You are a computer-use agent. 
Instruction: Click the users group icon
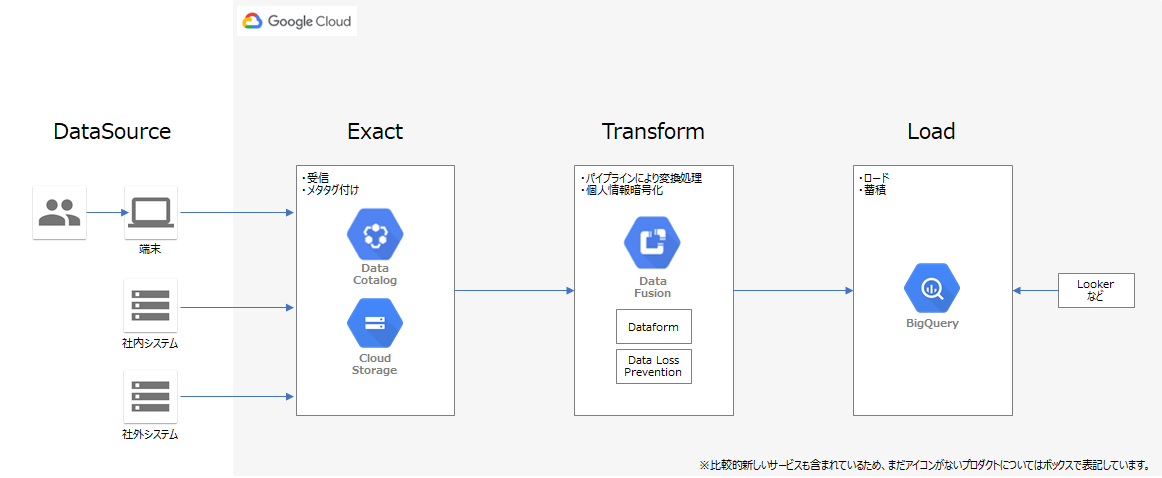pyautogui.click(x=59, y=212)
